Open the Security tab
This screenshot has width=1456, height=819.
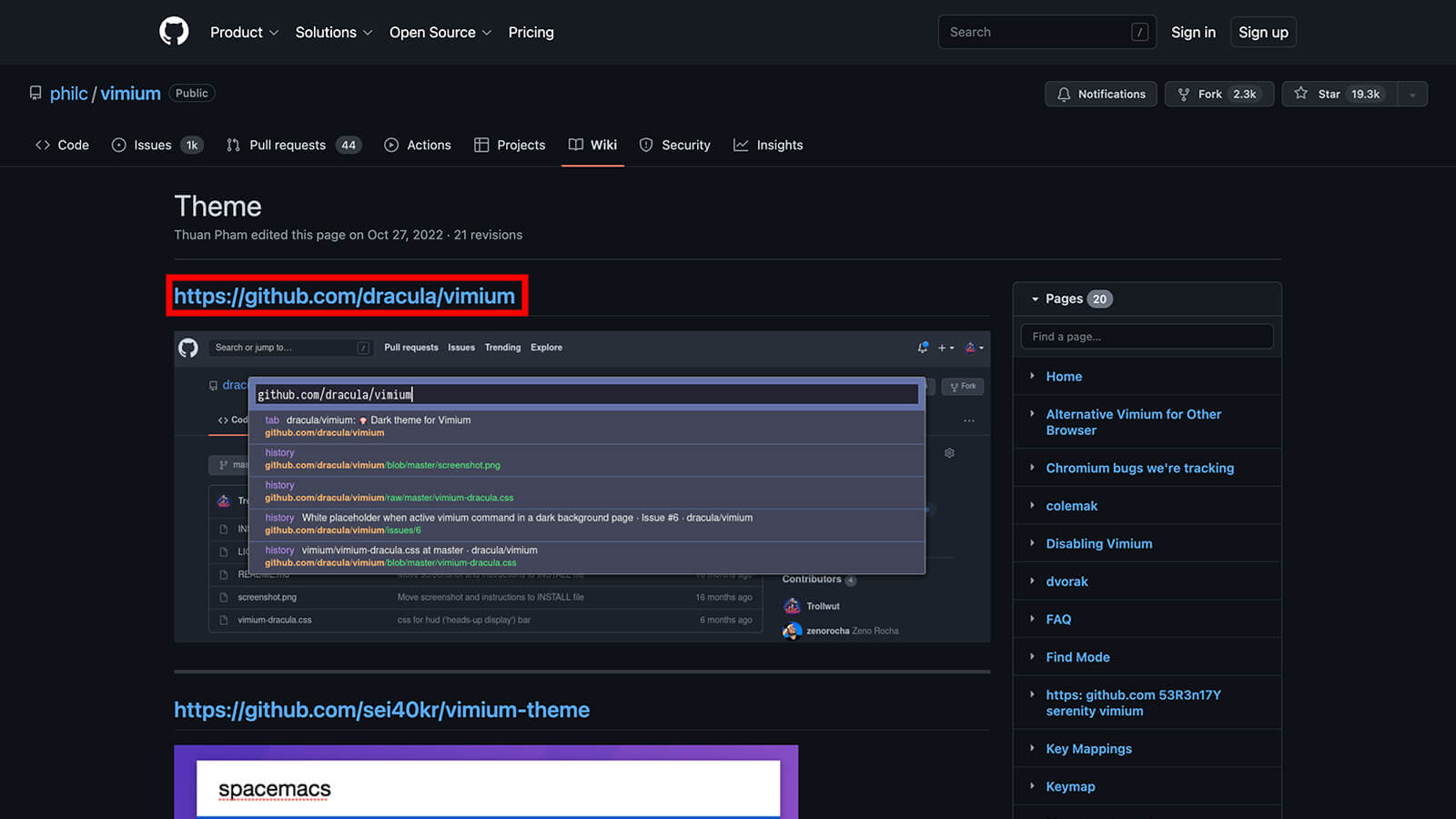[674, 145]
